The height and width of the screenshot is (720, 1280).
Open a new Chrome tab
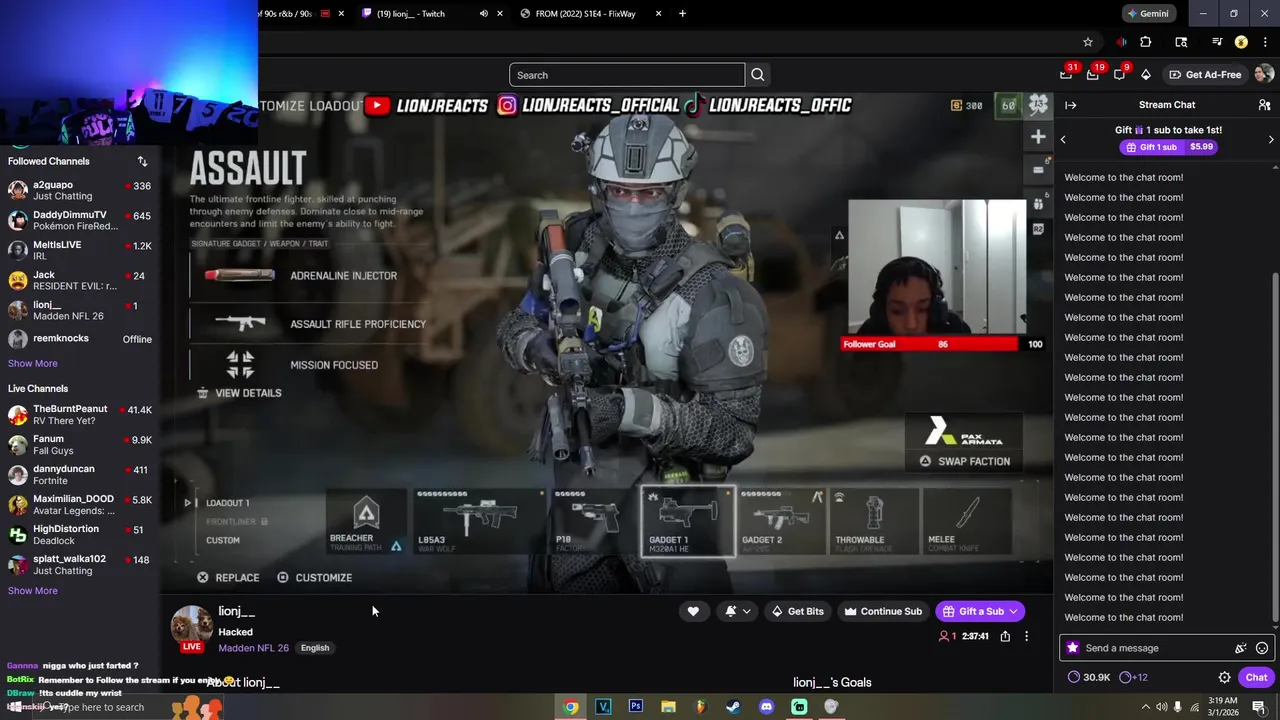coord(682,14)
